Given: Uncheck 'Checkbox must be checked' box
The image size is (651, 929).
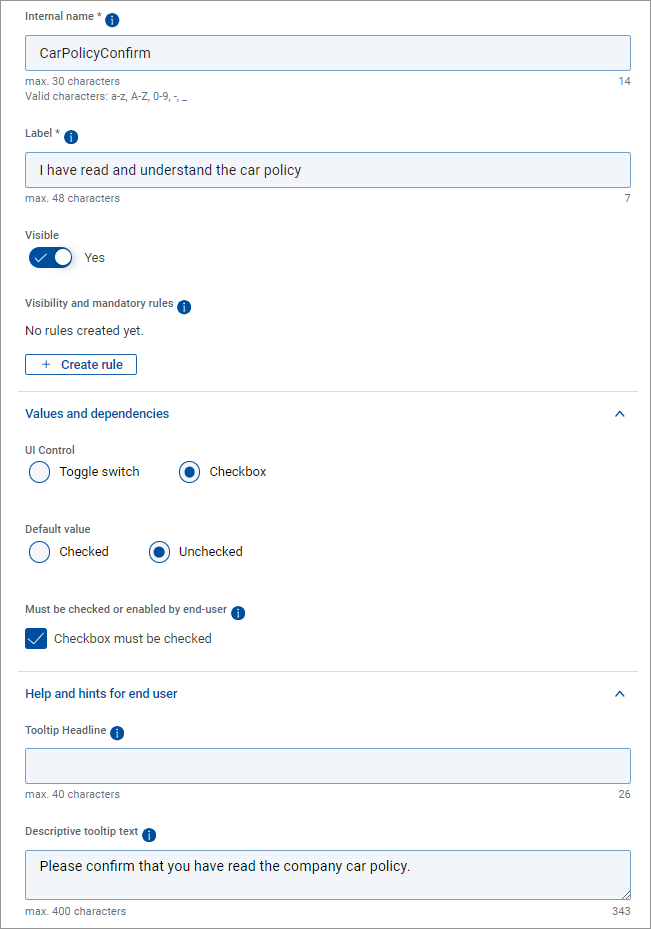Looking at the screenshot, I should click(36, 638).
